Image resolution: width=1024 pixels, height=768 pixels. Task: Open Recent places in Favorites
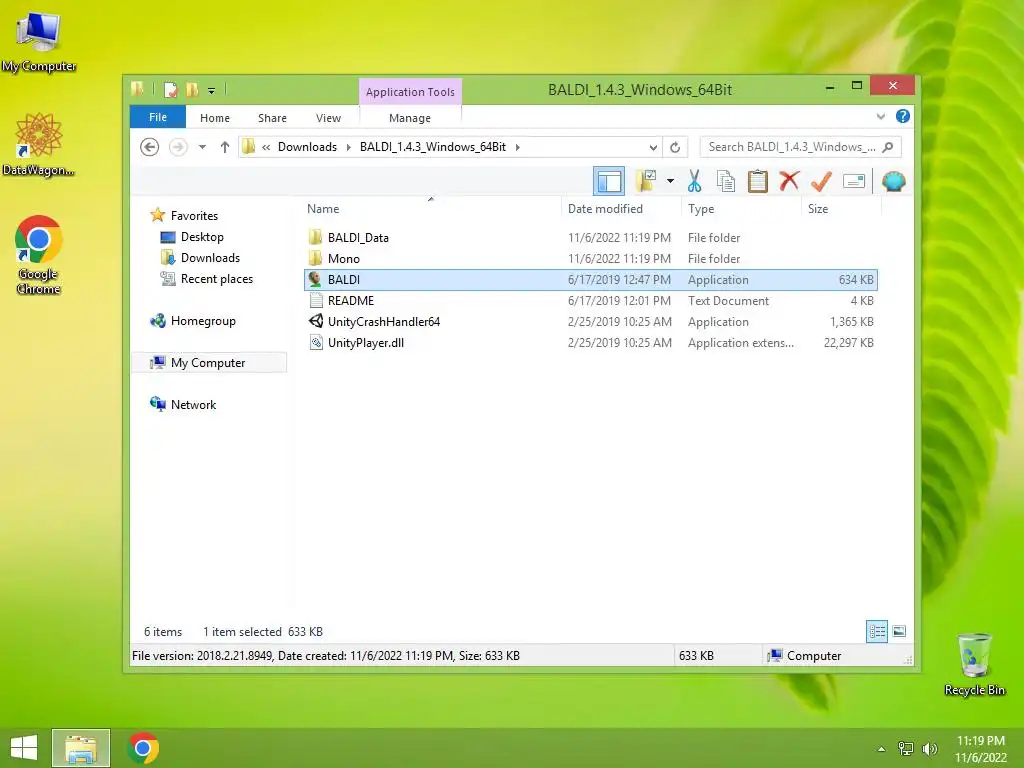point(217,279)
